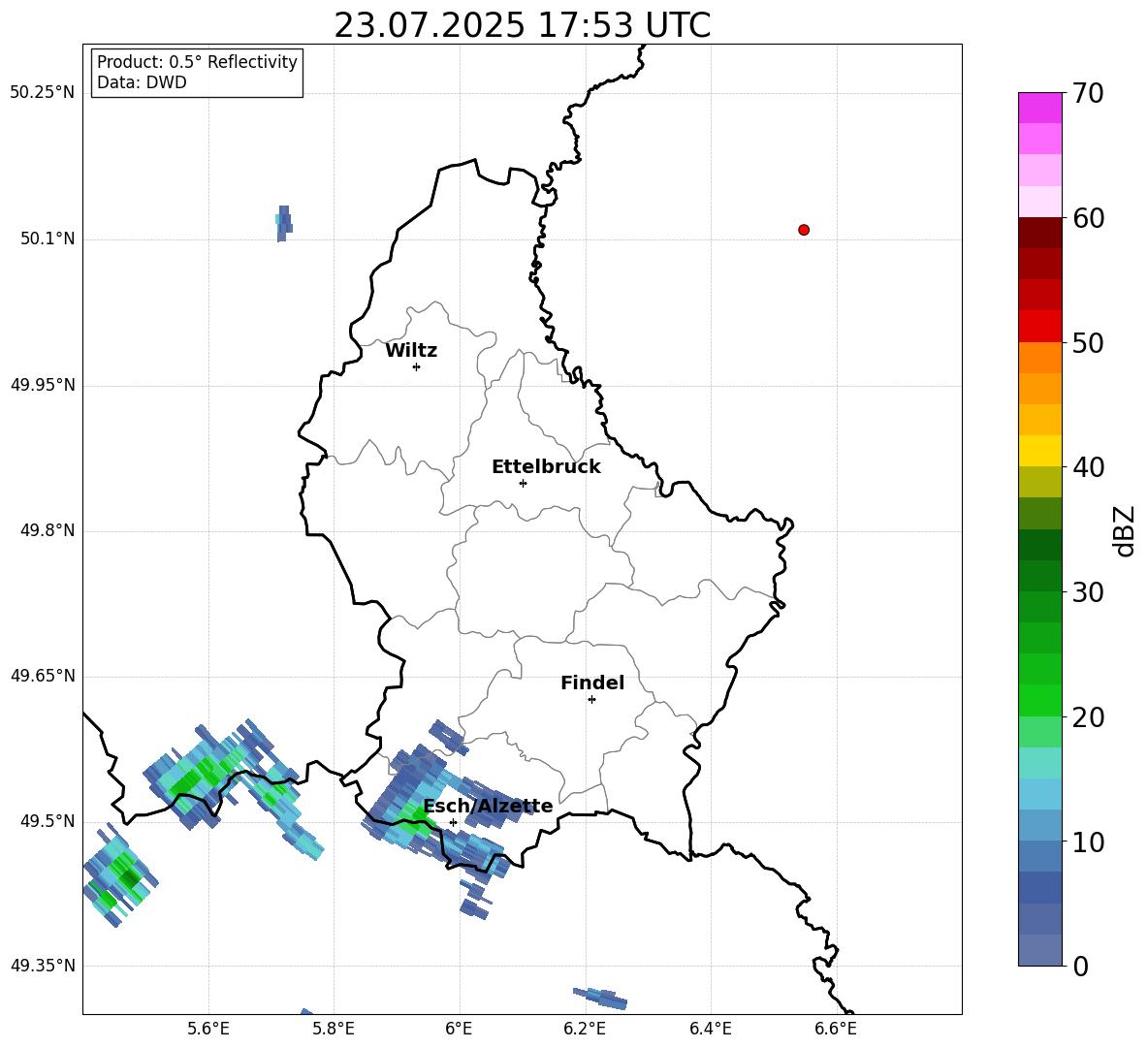Click the 40 tick label on colorbar
The width and height of the screenshot is (1148, 1048).
tap(1088, 467)
